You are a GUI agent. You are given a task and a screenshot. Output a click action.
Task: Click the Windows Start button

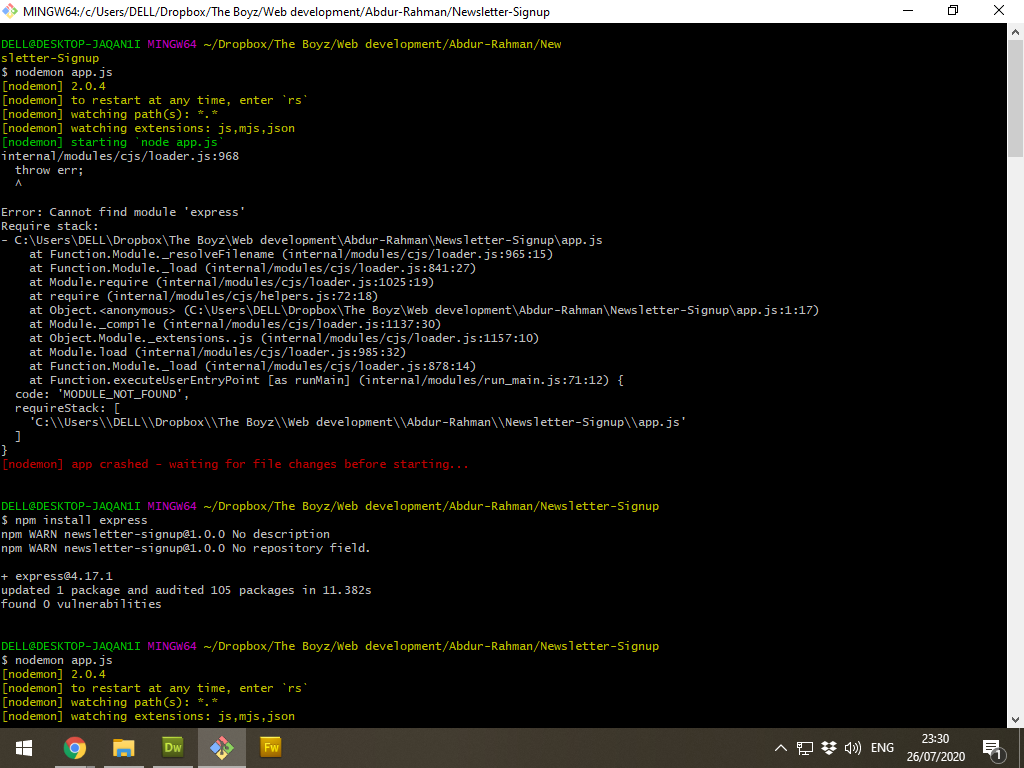click(x=22, y=746)
